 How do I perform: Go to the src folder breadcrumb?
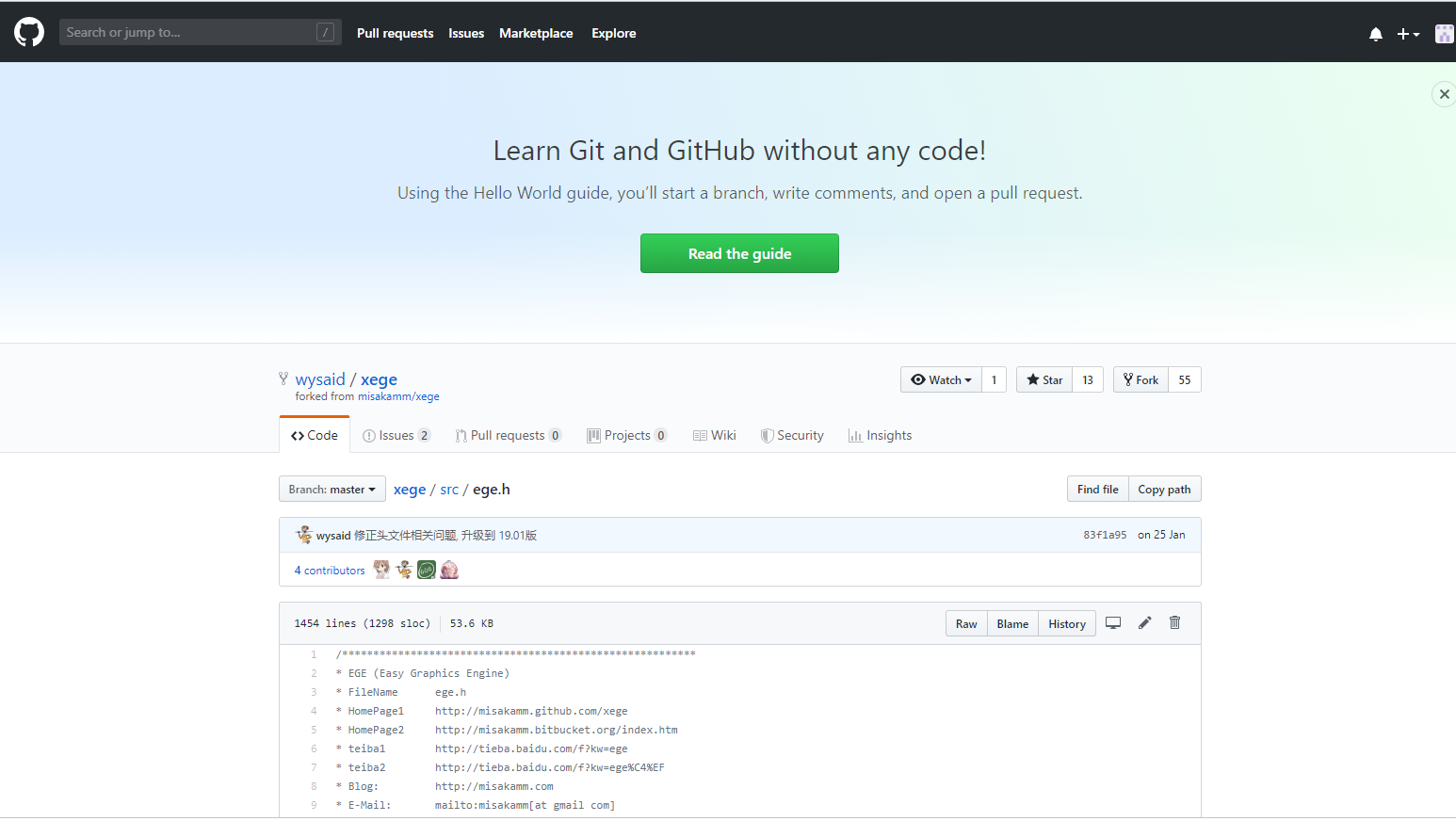click(x=449, y=489)
